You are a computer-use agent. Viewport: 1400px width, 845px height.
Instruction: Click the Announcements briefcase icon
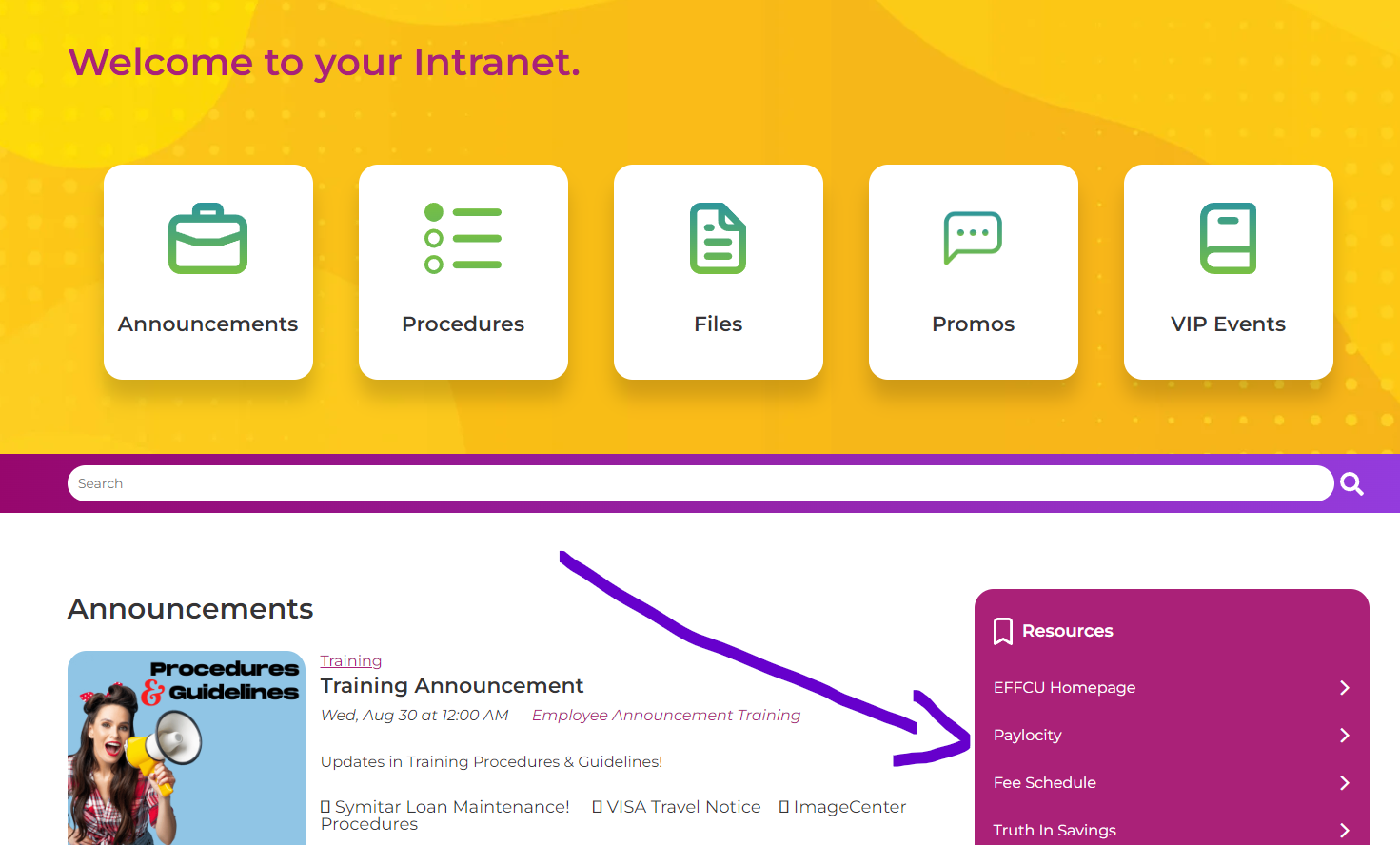(x=207, y=239)
